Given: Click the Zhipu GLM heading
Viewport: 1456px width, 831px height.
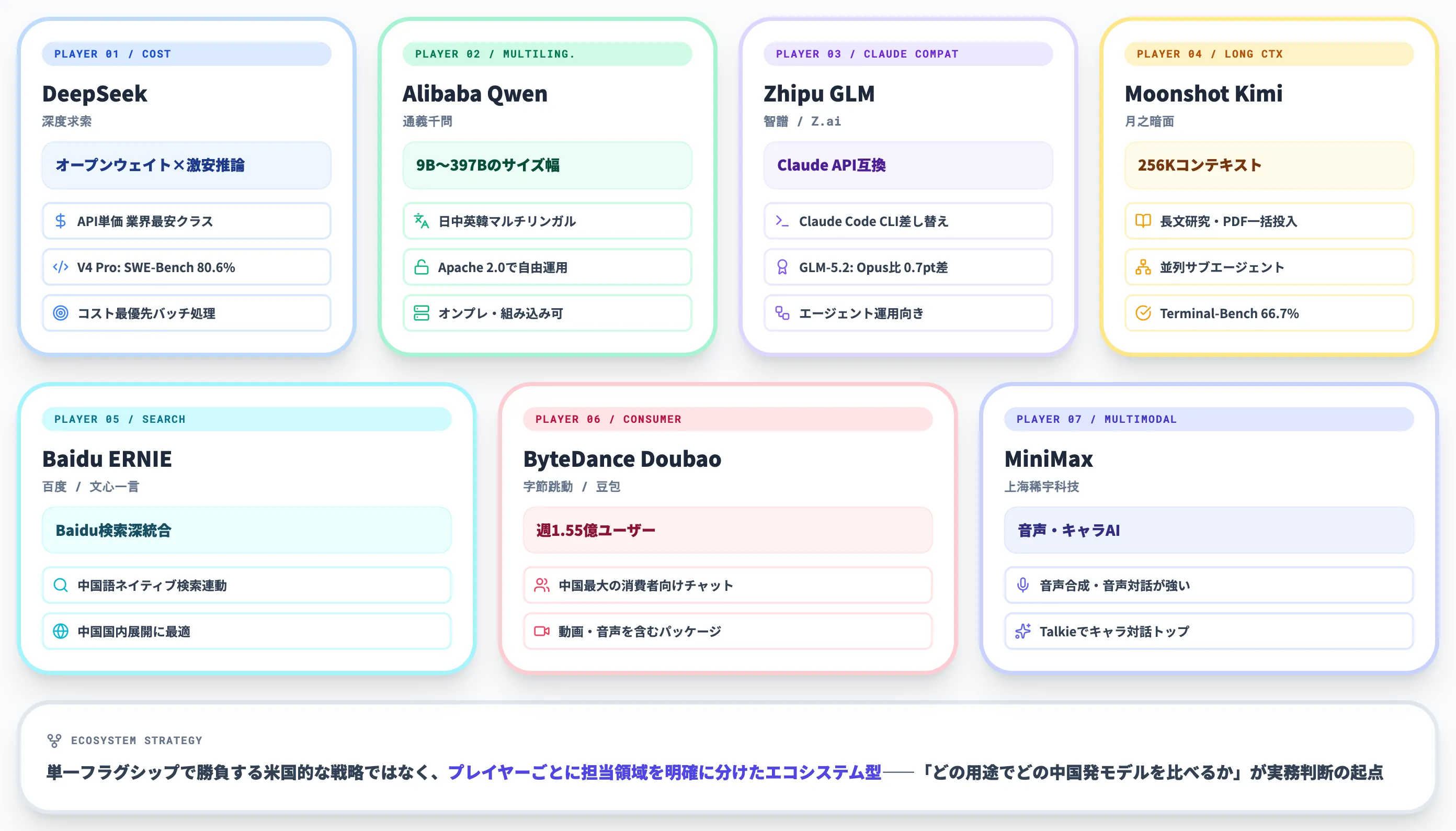Looking at the screenshot, I should [x=819, y=94].
